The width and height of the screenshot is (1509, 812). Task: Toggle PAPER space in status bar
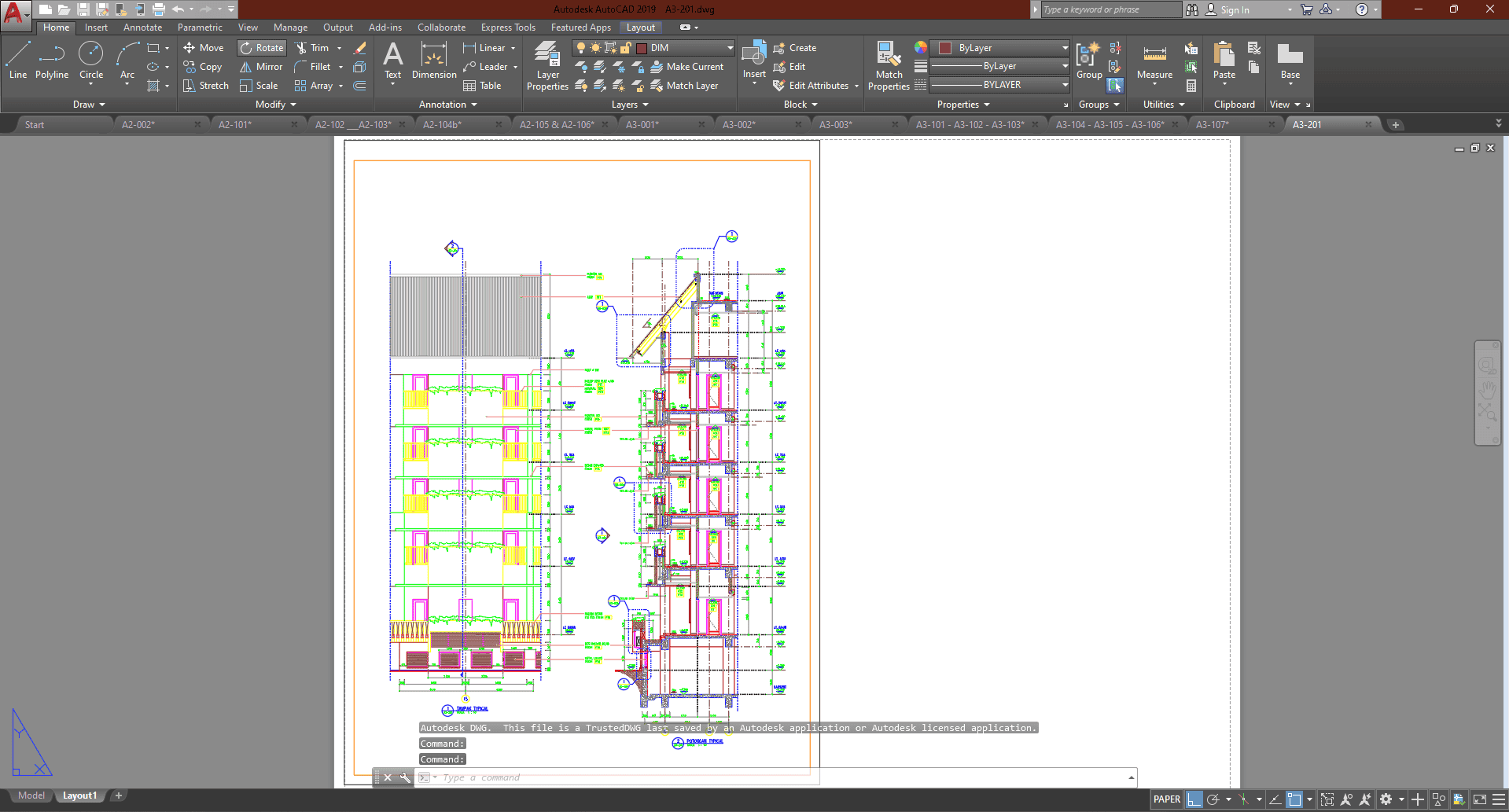pos(1166,799)
